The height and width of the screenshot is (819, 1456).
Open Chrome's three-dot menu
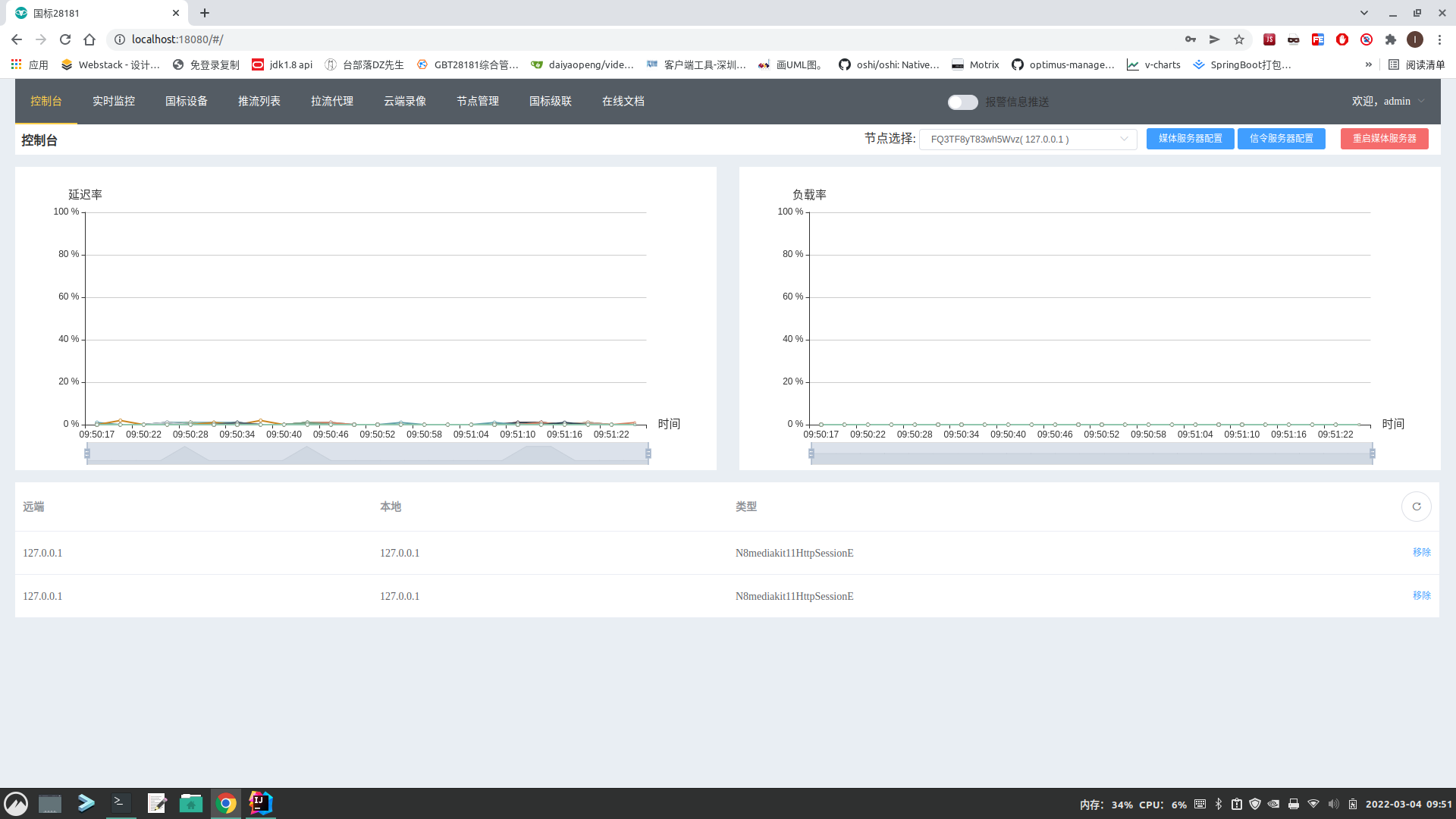click(1439, 39)
